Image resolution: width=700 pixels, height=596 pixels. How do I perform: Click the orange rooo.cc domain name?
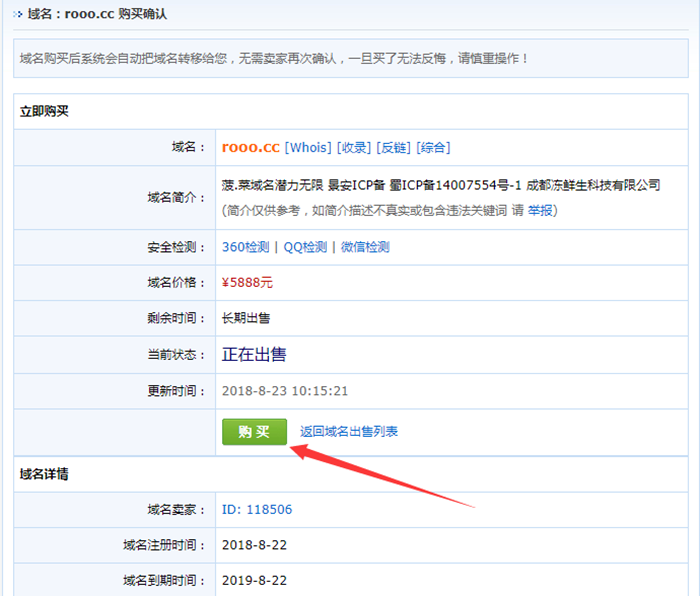pyautogui.click(x=251, y=147)
